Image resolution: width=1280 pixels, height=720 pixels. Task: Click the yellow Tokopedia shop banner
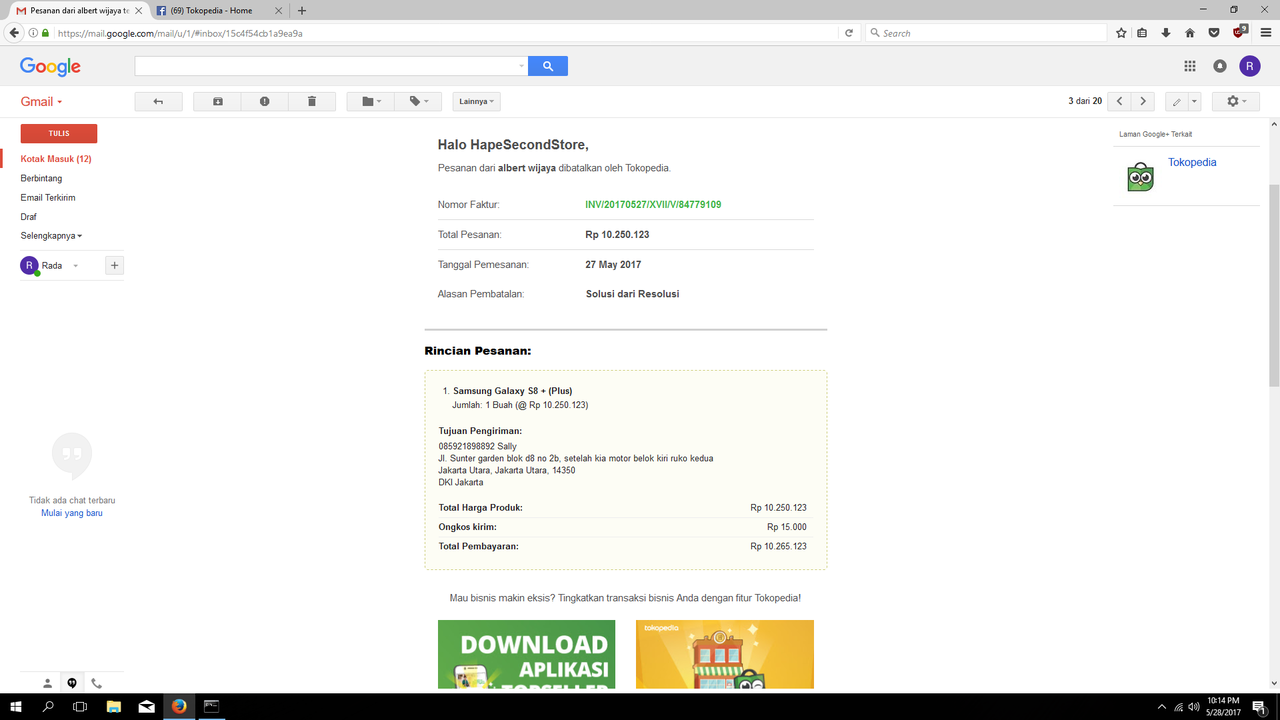(725, 654)
